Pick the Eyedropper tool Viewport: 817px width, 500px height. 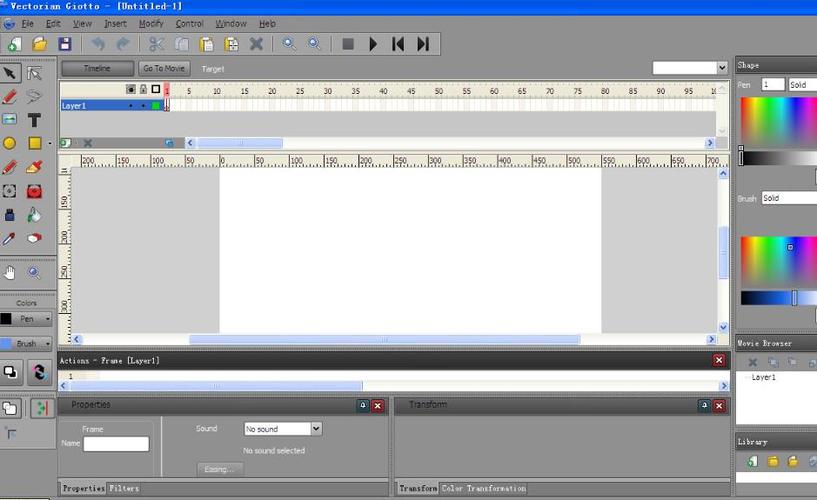pos(10,239)
